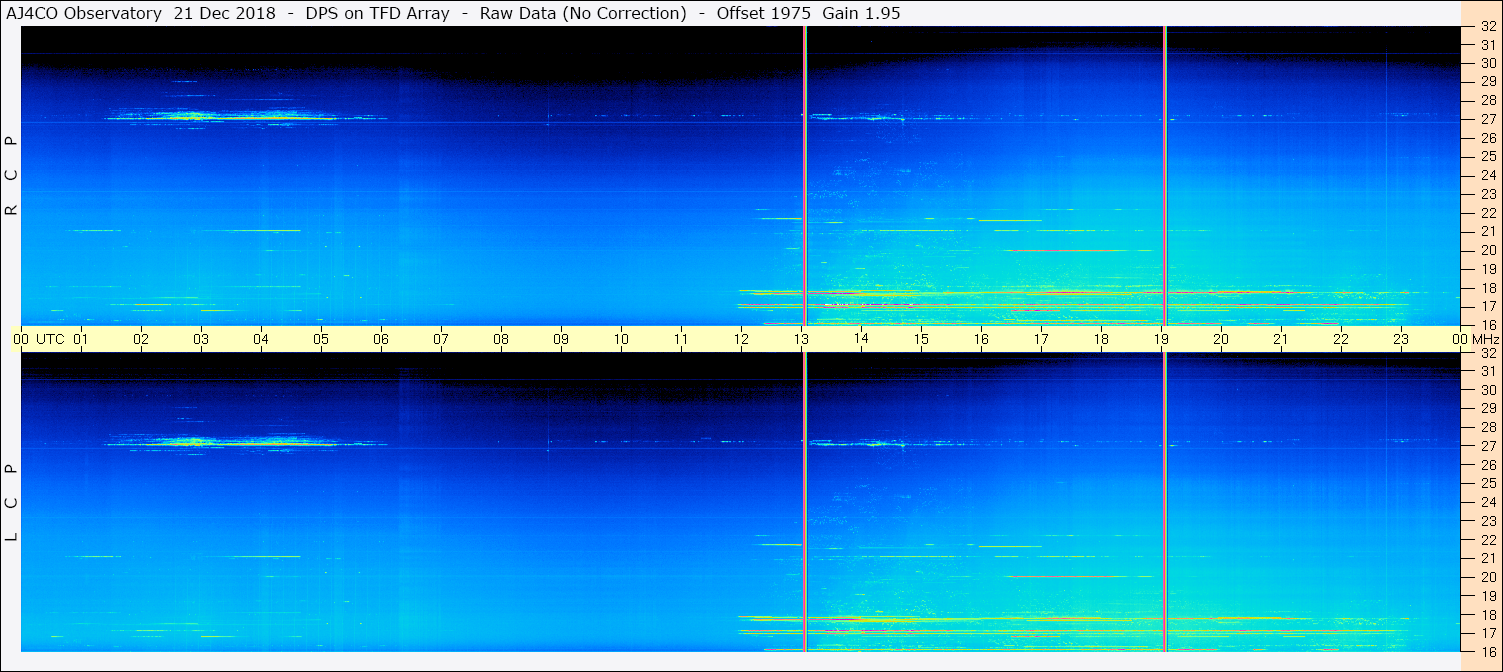
Task: Select hour label 09 on the UTC axis
Action: pyautogui.click(x=561, y=339)
